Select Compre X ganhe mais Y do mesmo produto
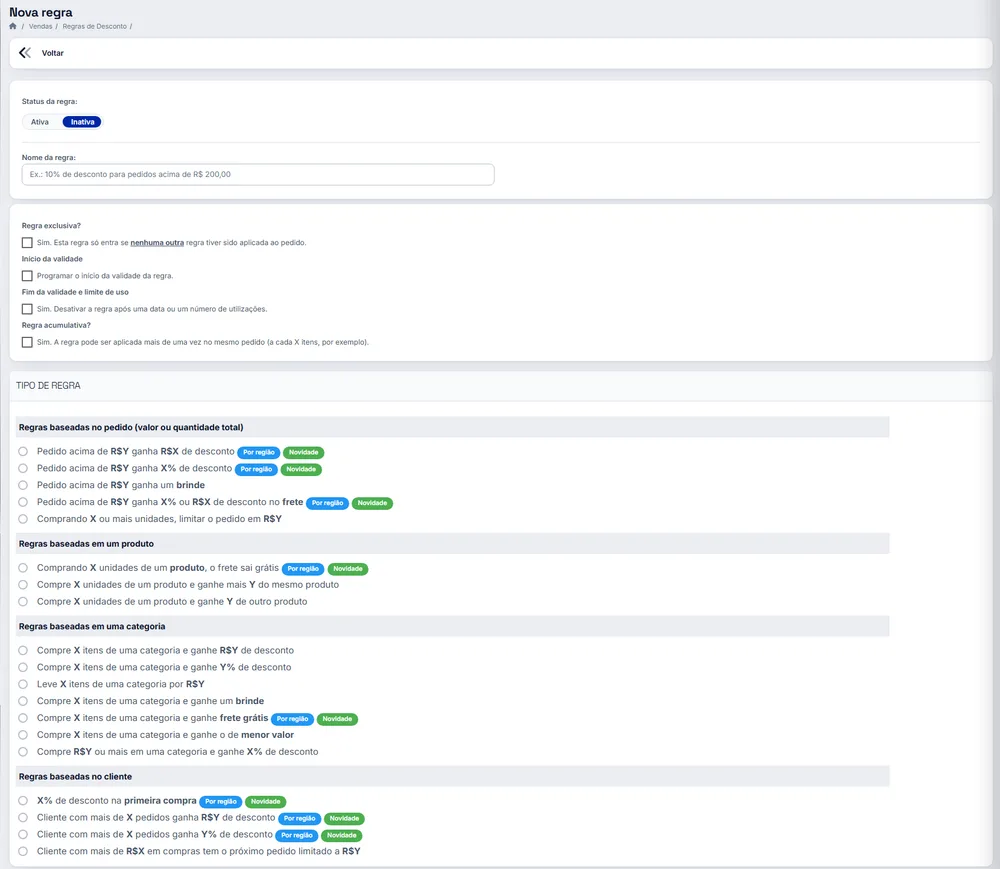 23,585
